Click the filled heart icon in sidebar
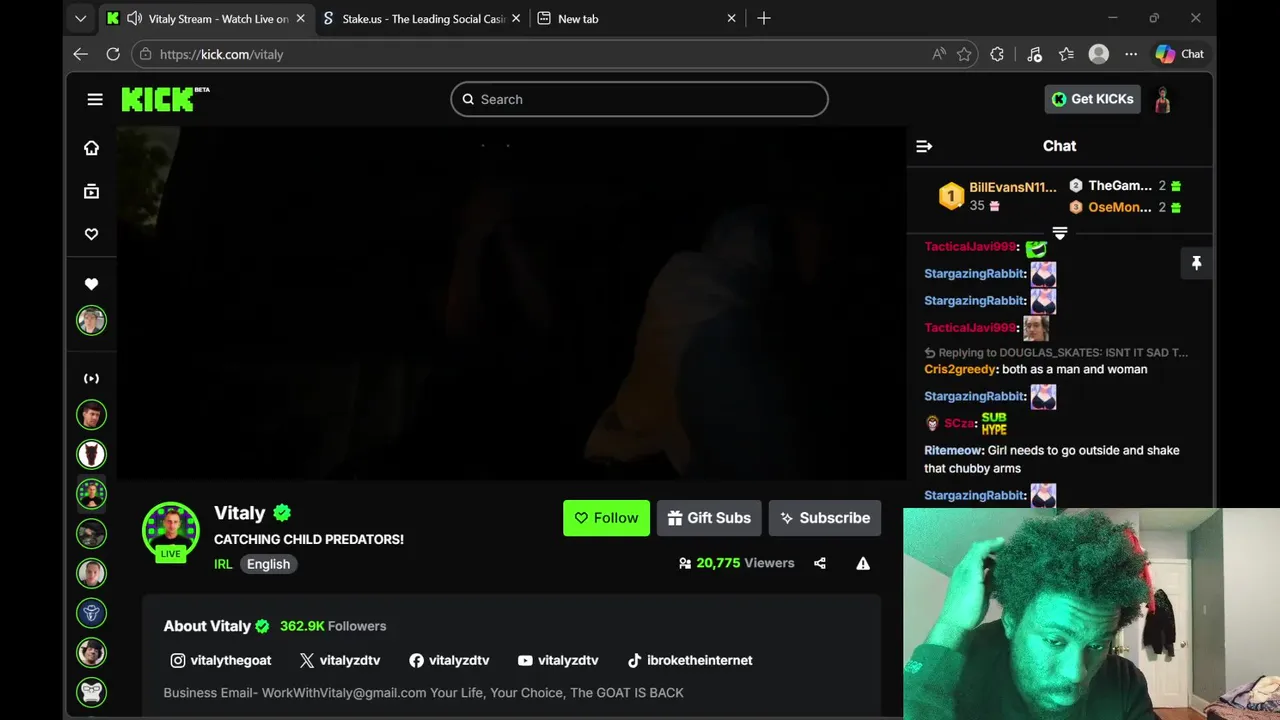The width and height of the screenshot is (1280, 720). [91, 284]
